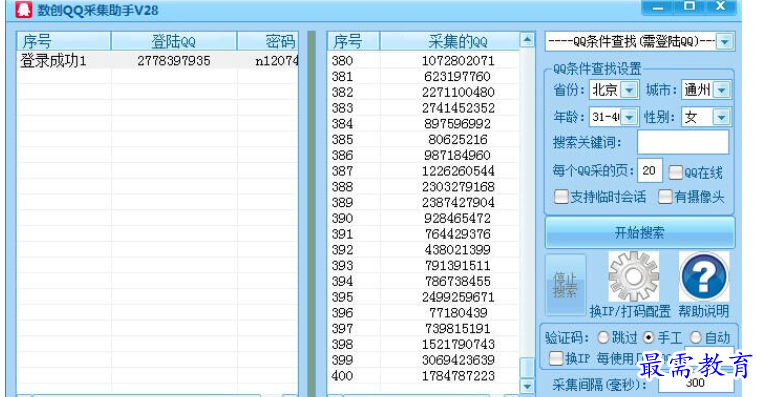761x397 pixels.
Task: Click the 序号 header in login list
Action: (64, 42)
